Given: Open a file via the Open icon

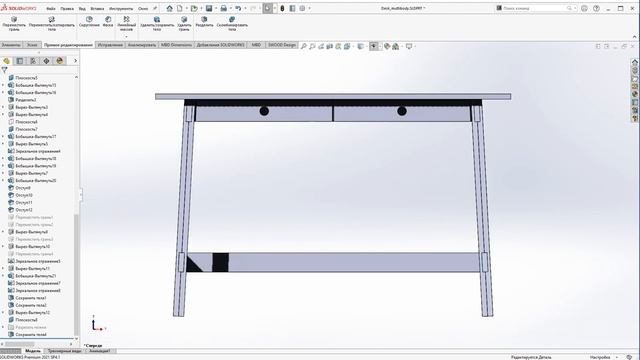Looking at the screenshot, I should [x=194, y=8].
